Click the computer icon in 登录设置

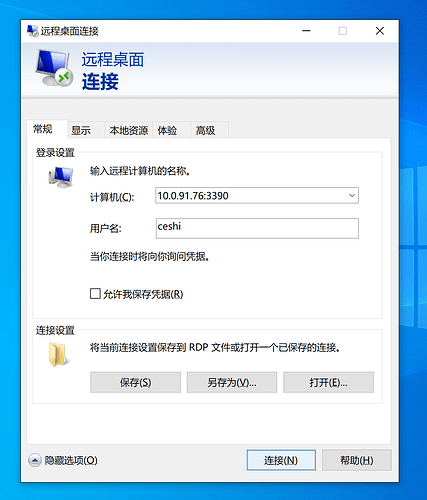(x=61, y=177)
